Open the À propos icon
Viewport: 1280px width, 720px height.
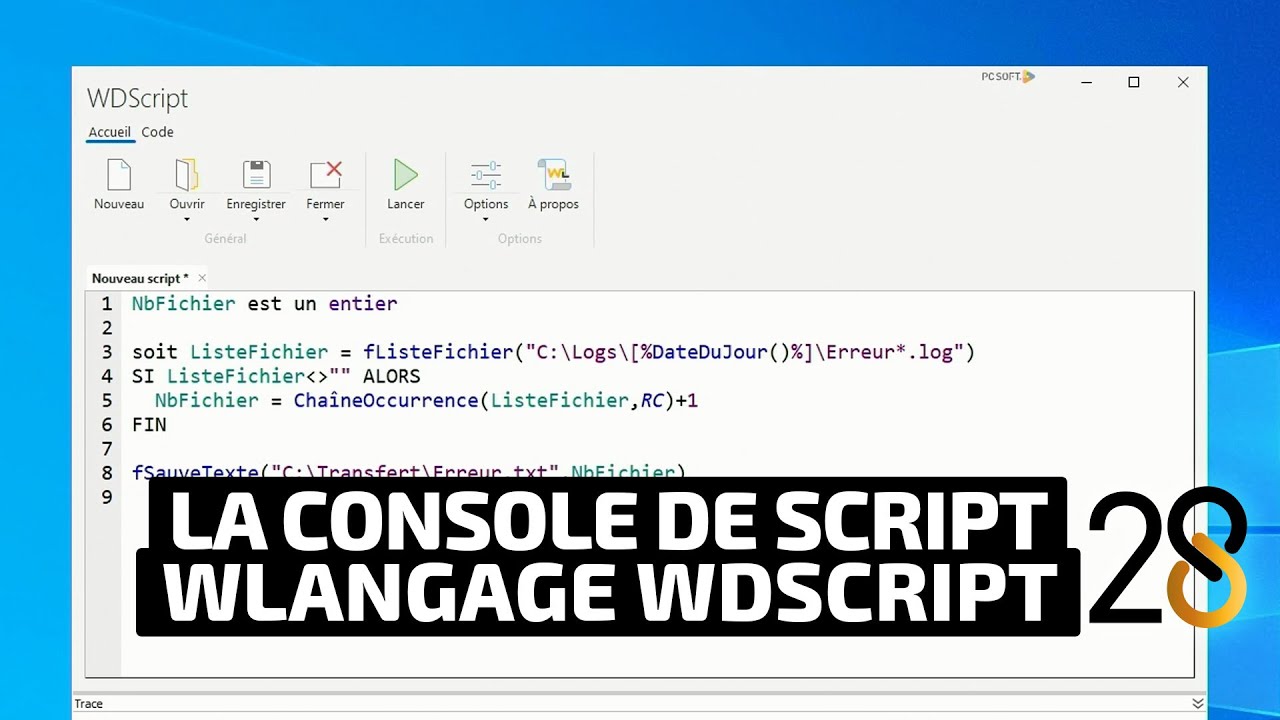click(x=553, y=175)
